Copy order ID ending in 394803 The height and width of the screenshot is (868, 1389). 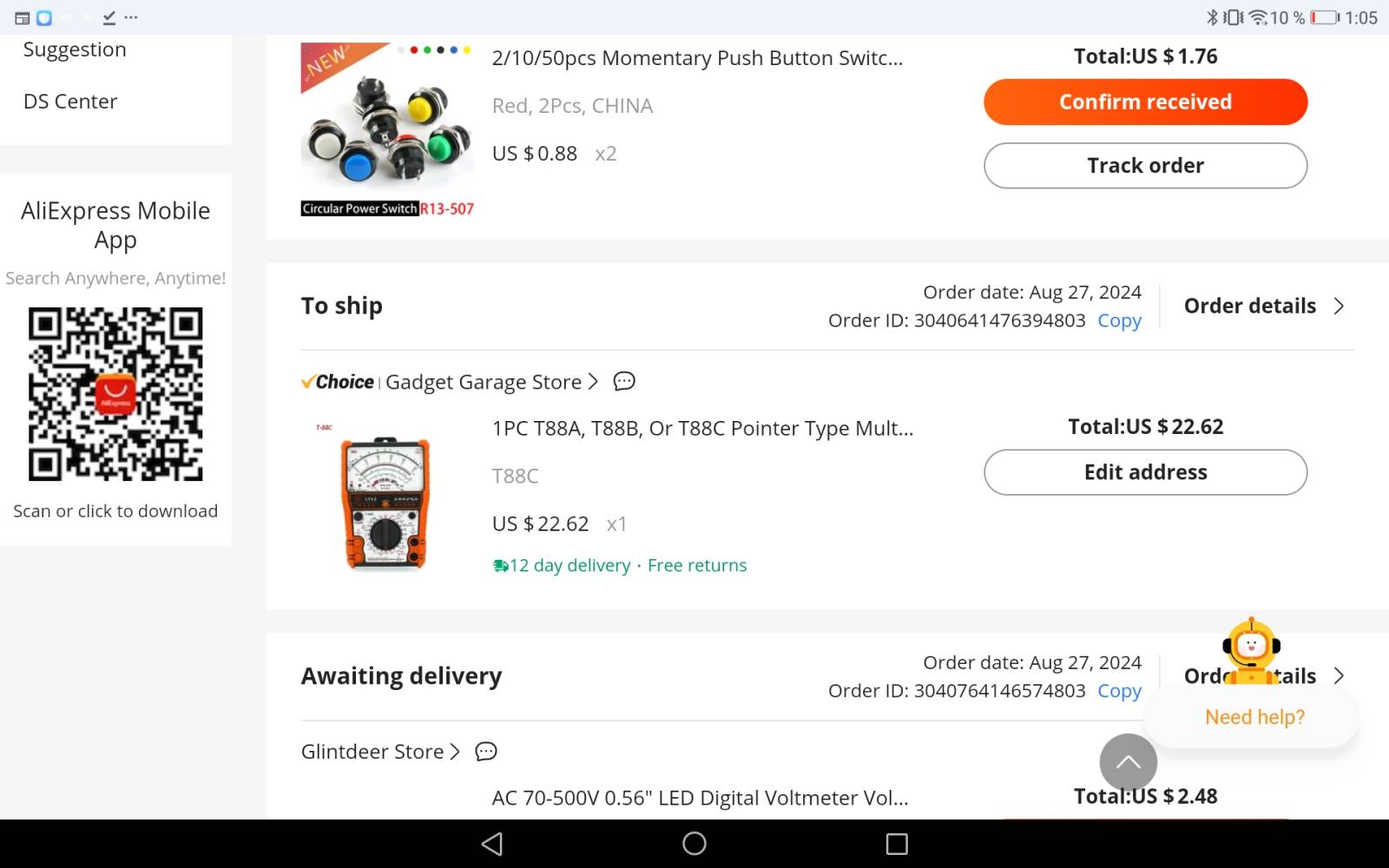pos(1119,320)
